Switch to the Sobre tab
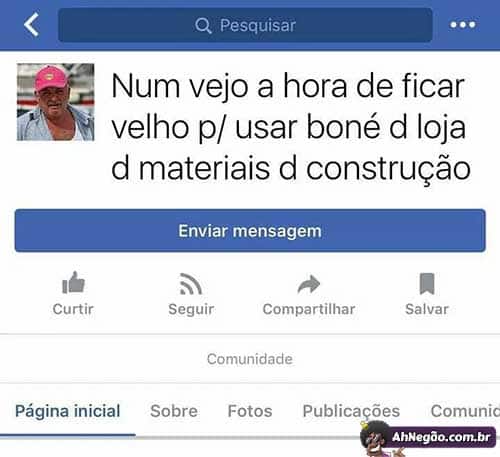 click(174, 411)
